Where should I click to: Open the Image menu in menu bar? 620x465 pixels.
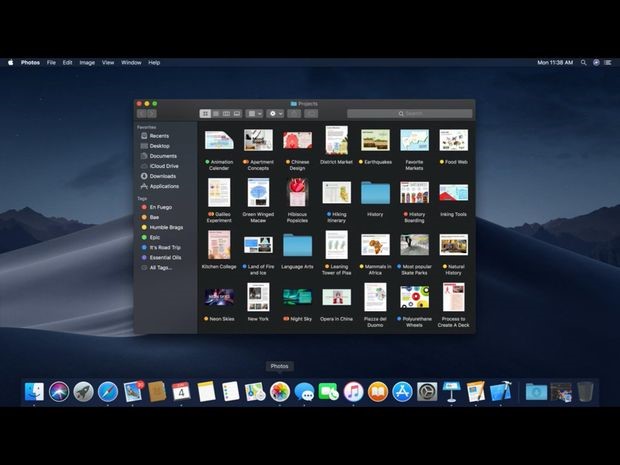point(87,62)
